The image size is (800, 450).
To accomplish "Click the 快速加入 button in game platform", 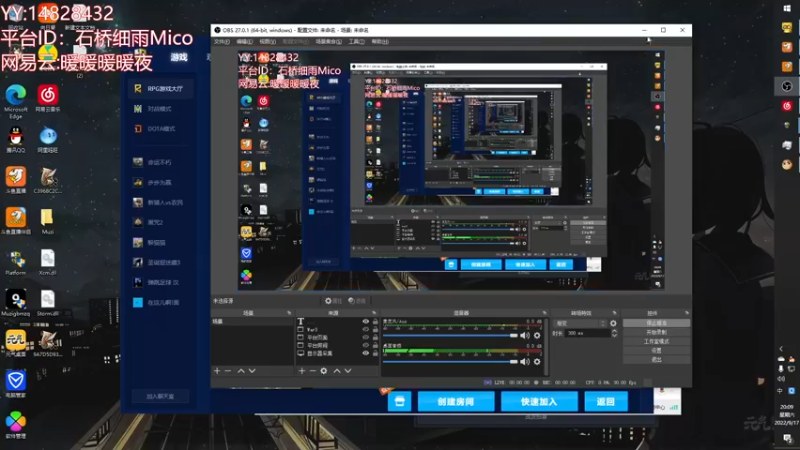I will coord(539,402).
